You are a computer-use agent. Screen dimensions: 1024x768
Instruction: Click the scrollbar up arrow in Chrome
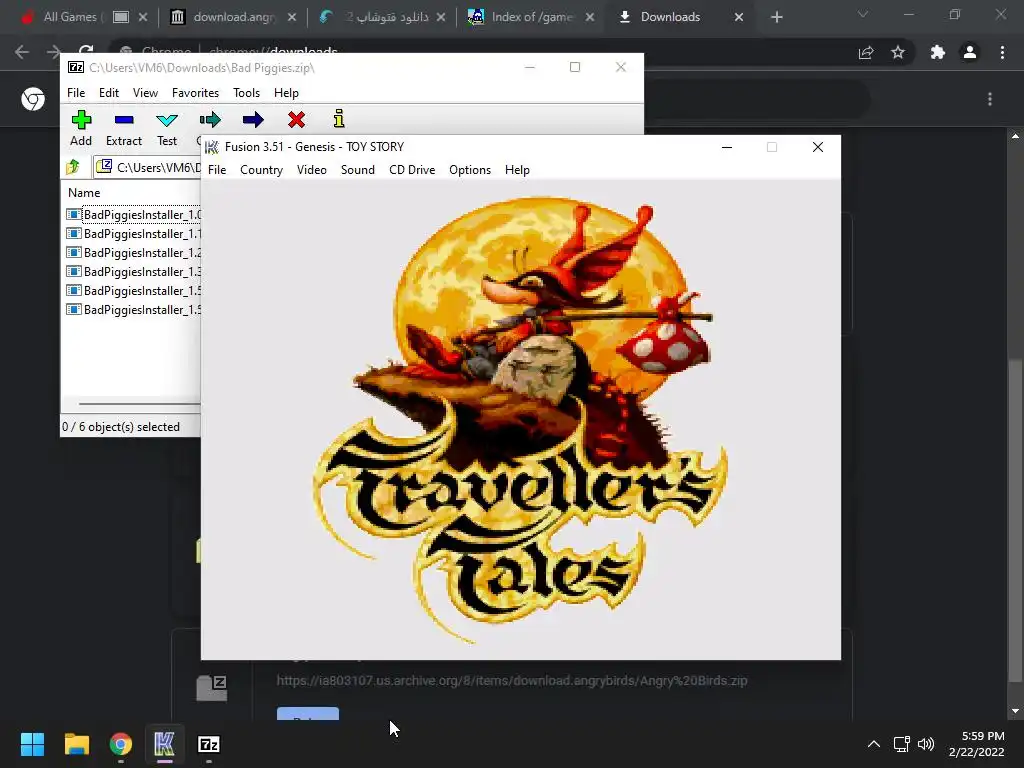coord(1015,136)
